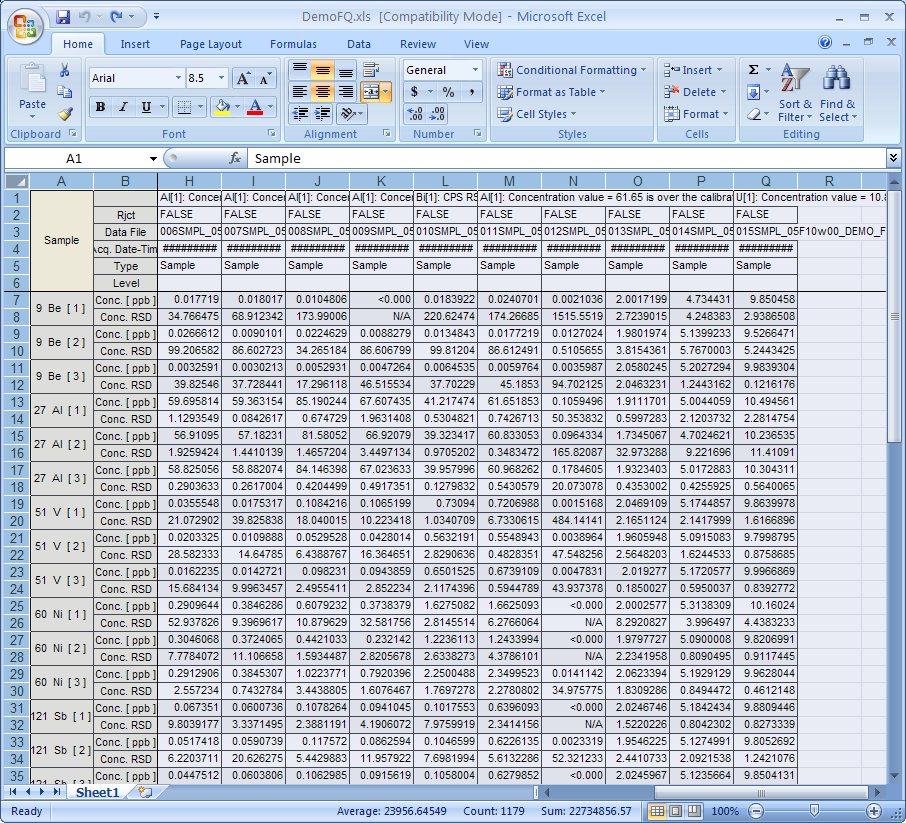Viewport: 906px width, 823px height.
Task: Click Merge and Center icon
Action: (370, 92)
